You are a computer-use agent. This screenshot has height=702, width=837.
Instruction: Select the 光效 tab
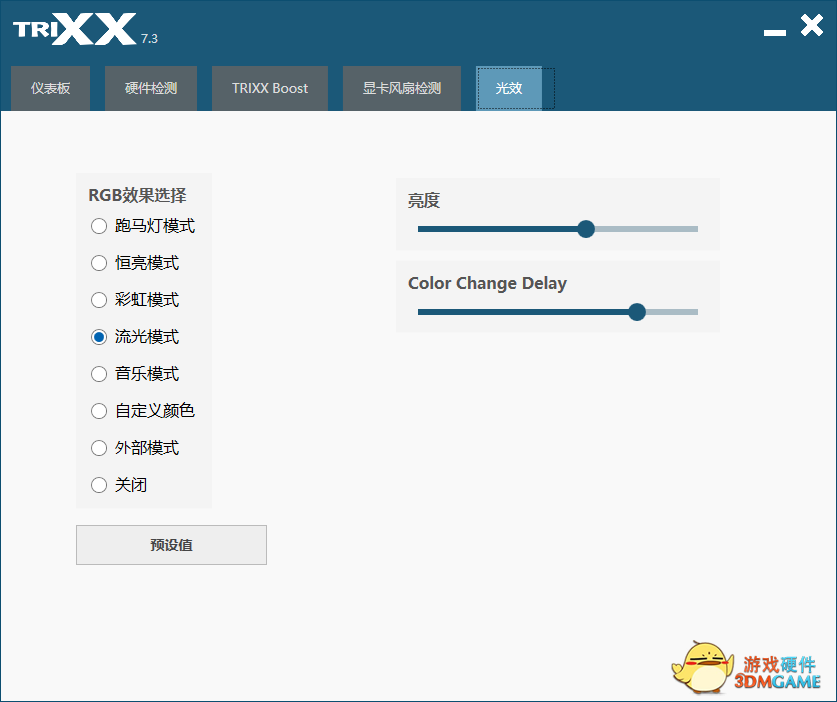click(x=509, y=88)
